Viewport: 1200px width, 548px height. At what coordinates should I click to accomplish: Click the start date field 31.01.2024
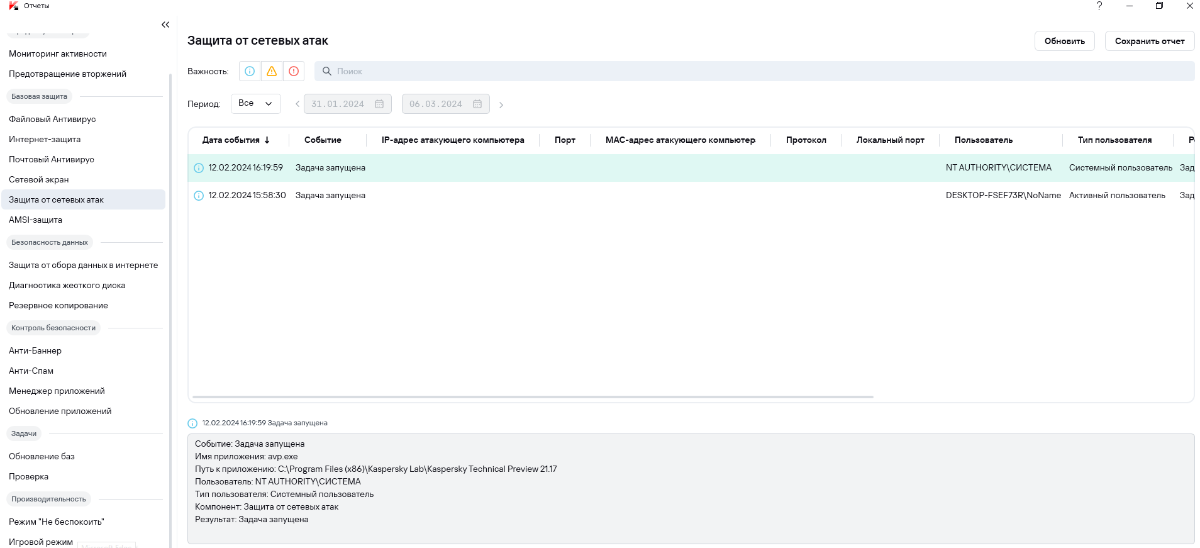coord(348,104)
